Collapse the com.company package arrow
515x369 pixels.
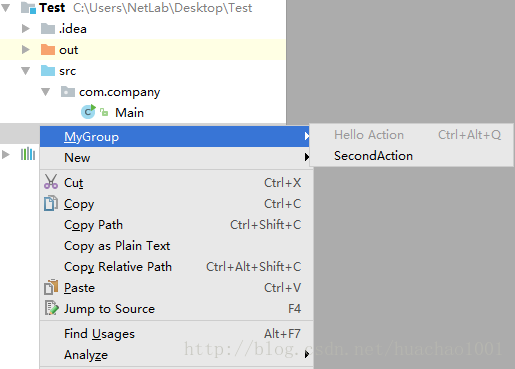pyautogui.click(x=46, y=92)
